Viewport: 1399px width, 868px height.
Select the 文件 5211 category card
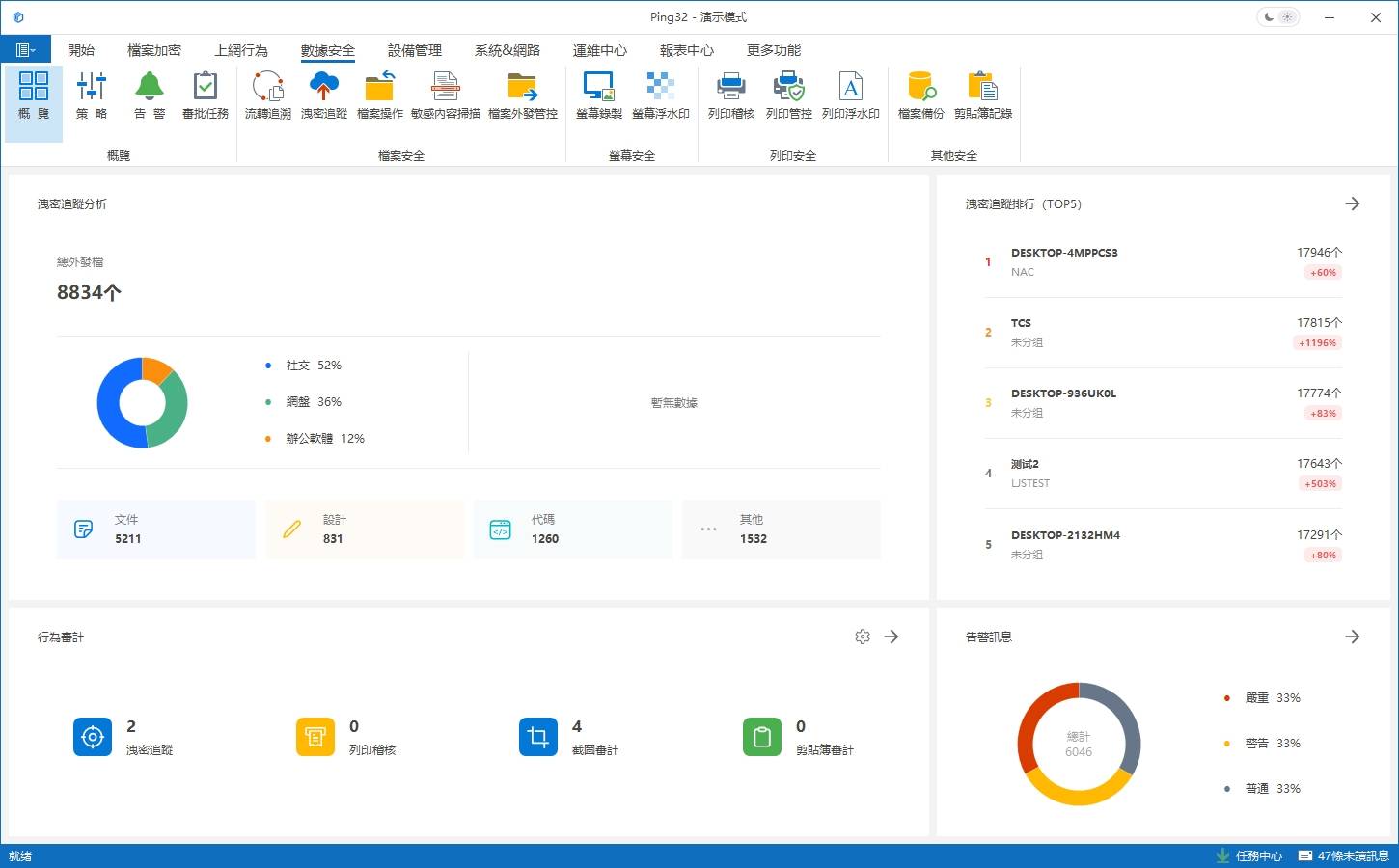(x=155, y=529)
